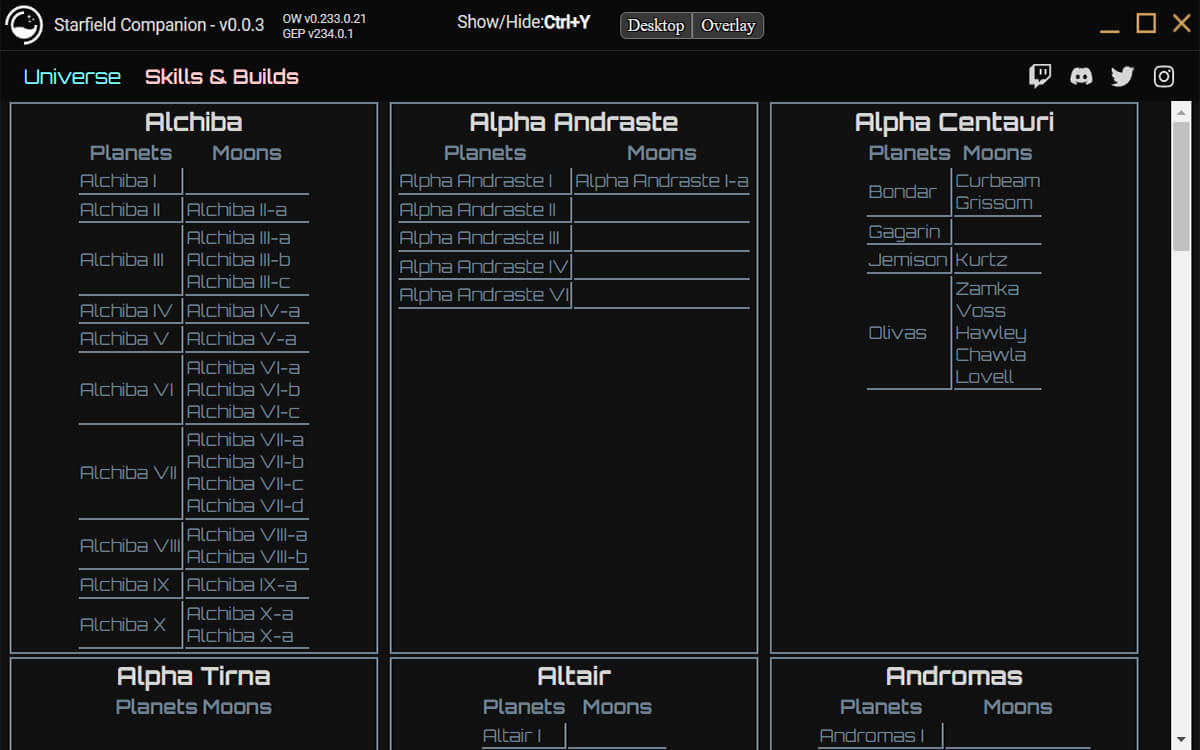Open the Twitch channel icon
Viewport: 1200px width, 750px height.
(x=1040, y=76)
